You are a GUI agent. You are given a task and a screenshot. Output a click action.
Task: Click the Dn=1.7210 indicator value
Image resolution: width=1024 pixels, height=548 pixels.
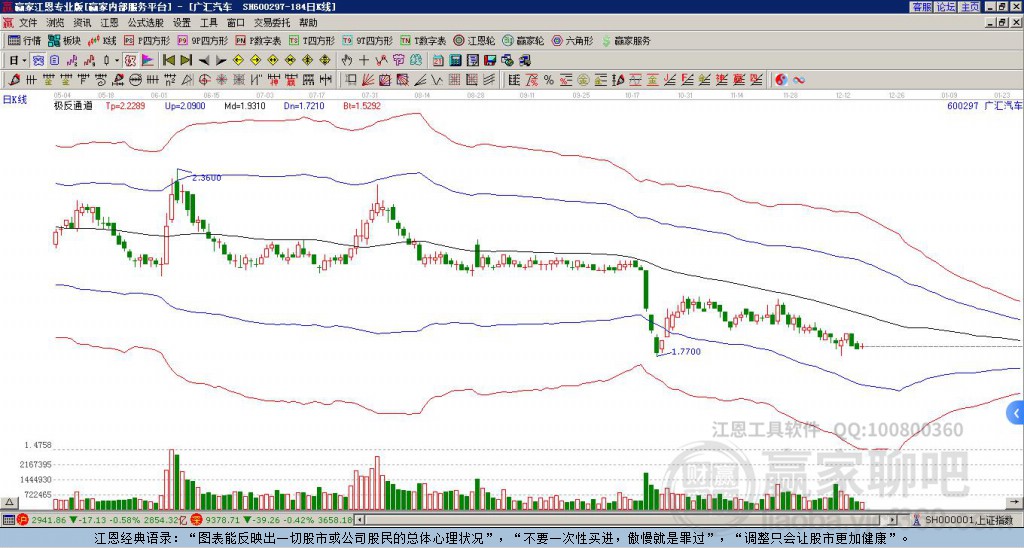[x=304, y=106]
